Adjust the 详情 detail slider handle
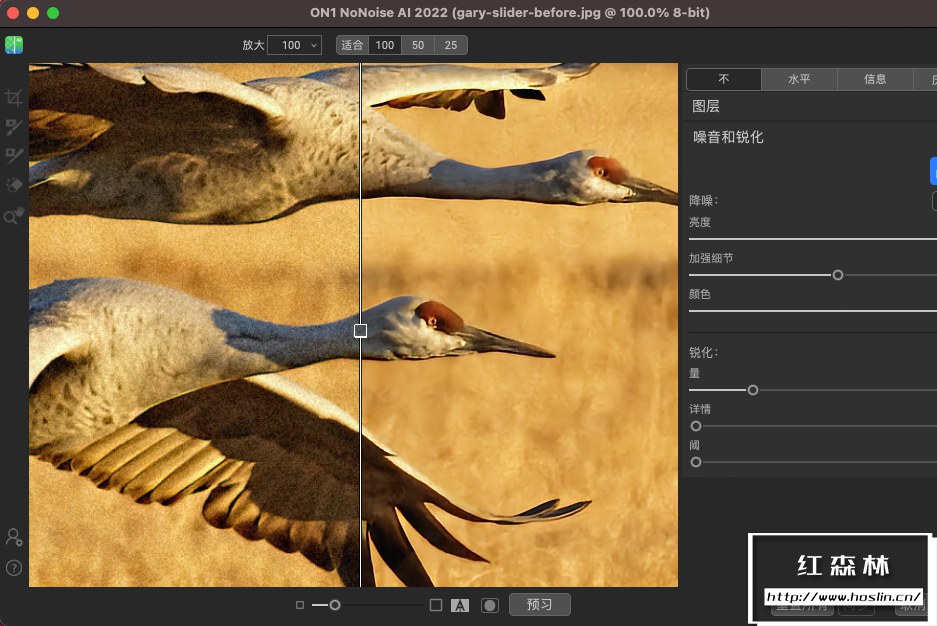This screenshot has width=937, height=626. 696,426
